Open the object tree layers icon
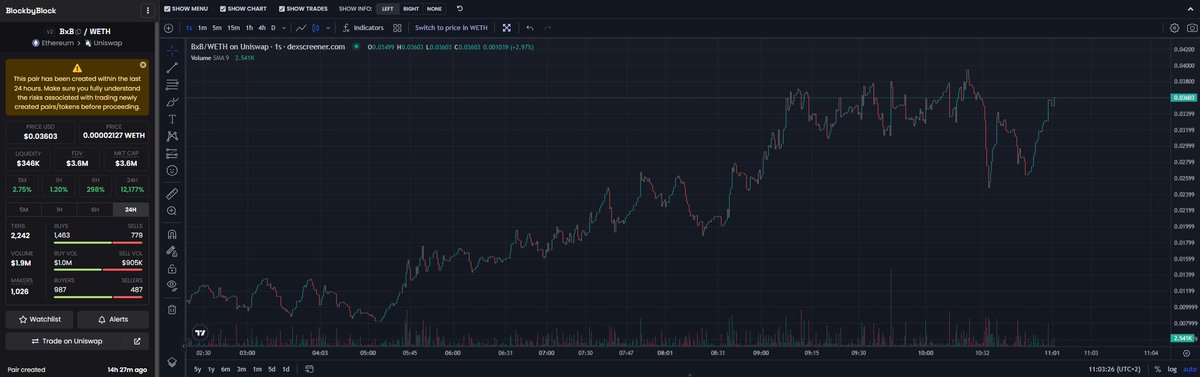This screenshot has width=1200, height=377. 172,361
